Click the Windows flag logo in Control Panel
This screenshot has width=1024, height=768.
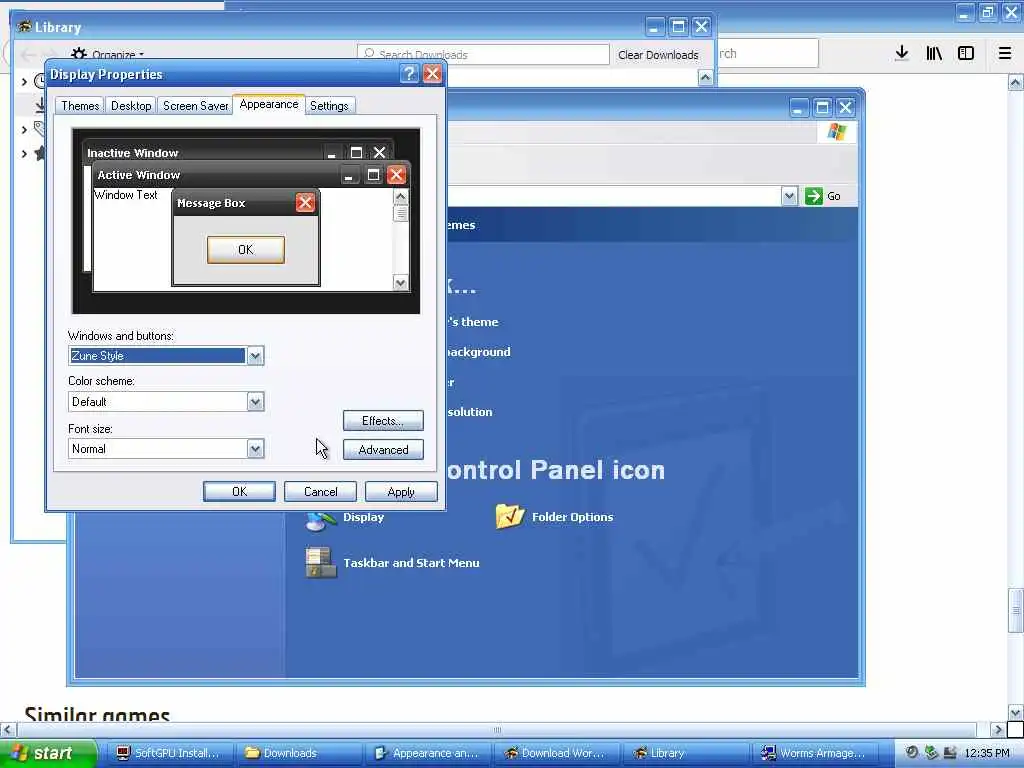837,132
